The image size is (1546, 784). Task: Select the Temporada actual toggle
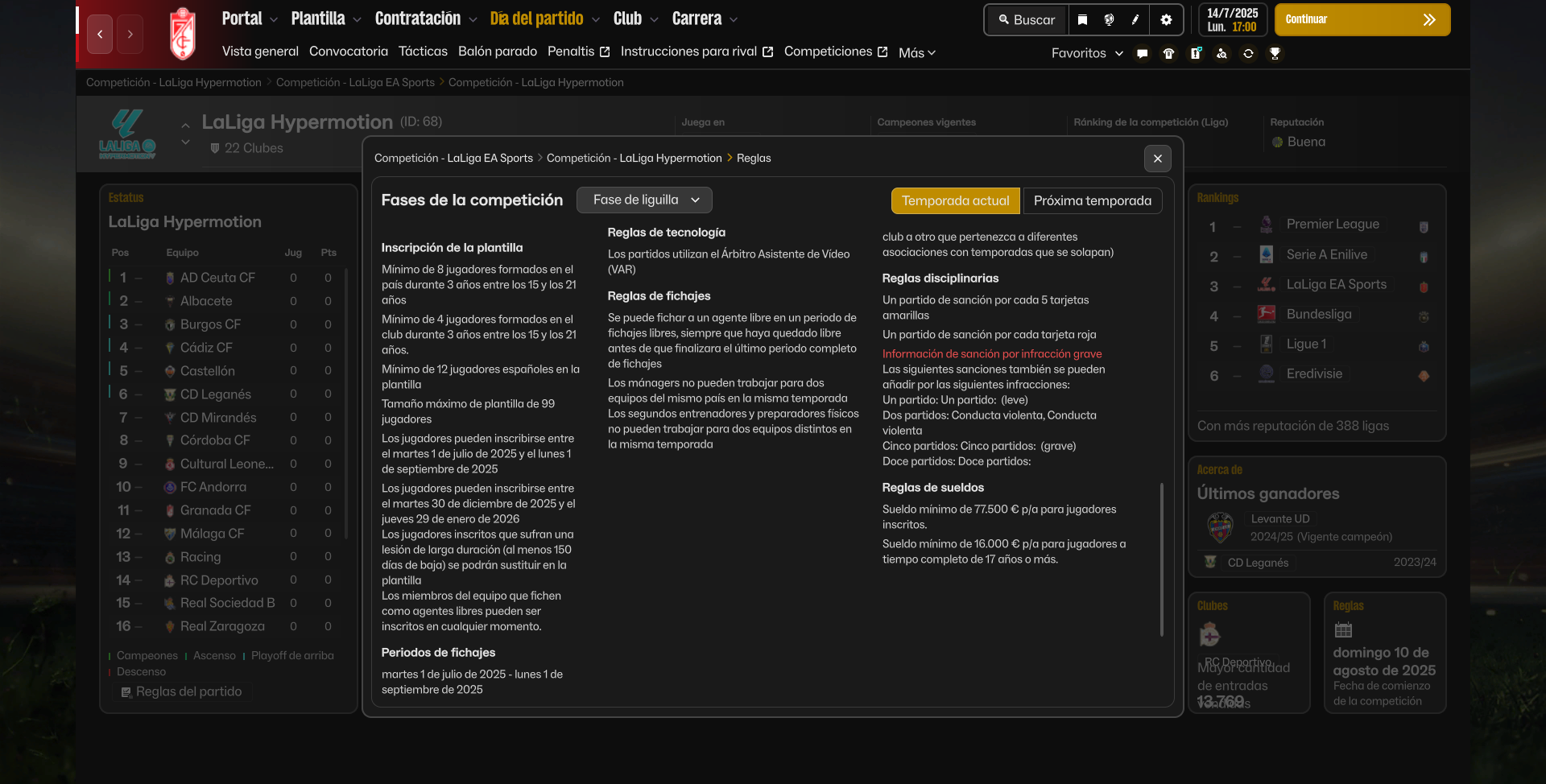click(955, 200)
